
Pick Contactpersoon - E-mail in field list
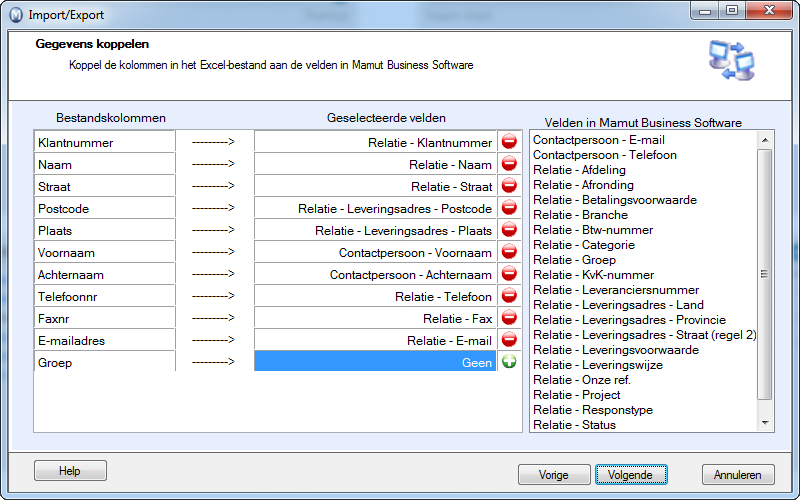(x=598, y=140)
